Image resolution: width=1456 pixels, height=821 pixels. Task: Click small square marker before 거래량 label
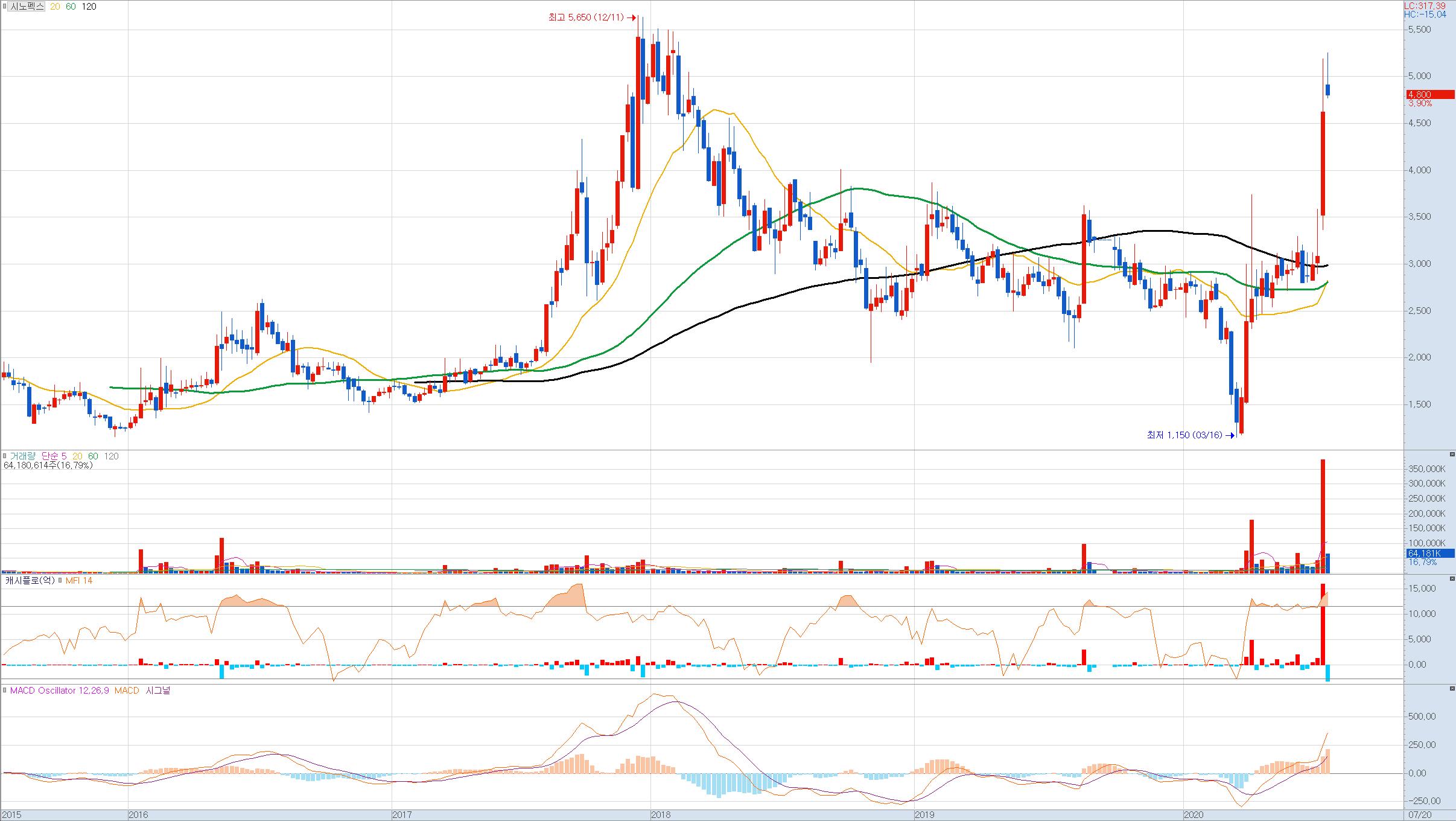click(5, 456)
